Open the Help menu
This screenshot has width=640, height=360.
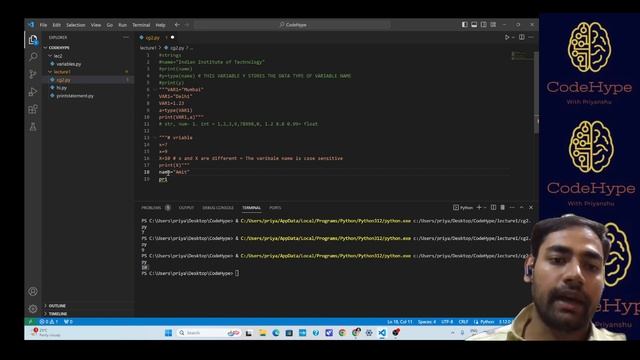[x=160, y=25]
